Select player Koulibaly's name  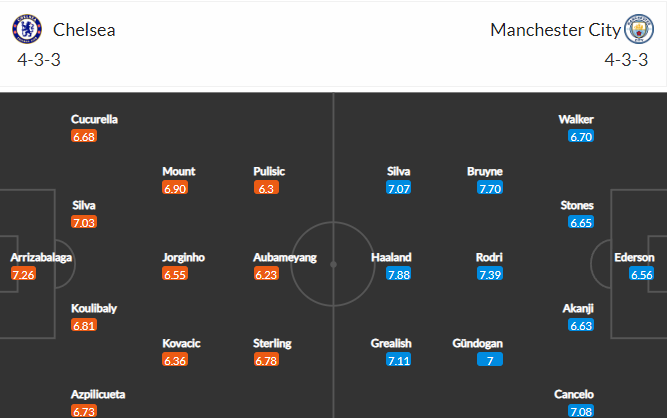coord(94,308)
